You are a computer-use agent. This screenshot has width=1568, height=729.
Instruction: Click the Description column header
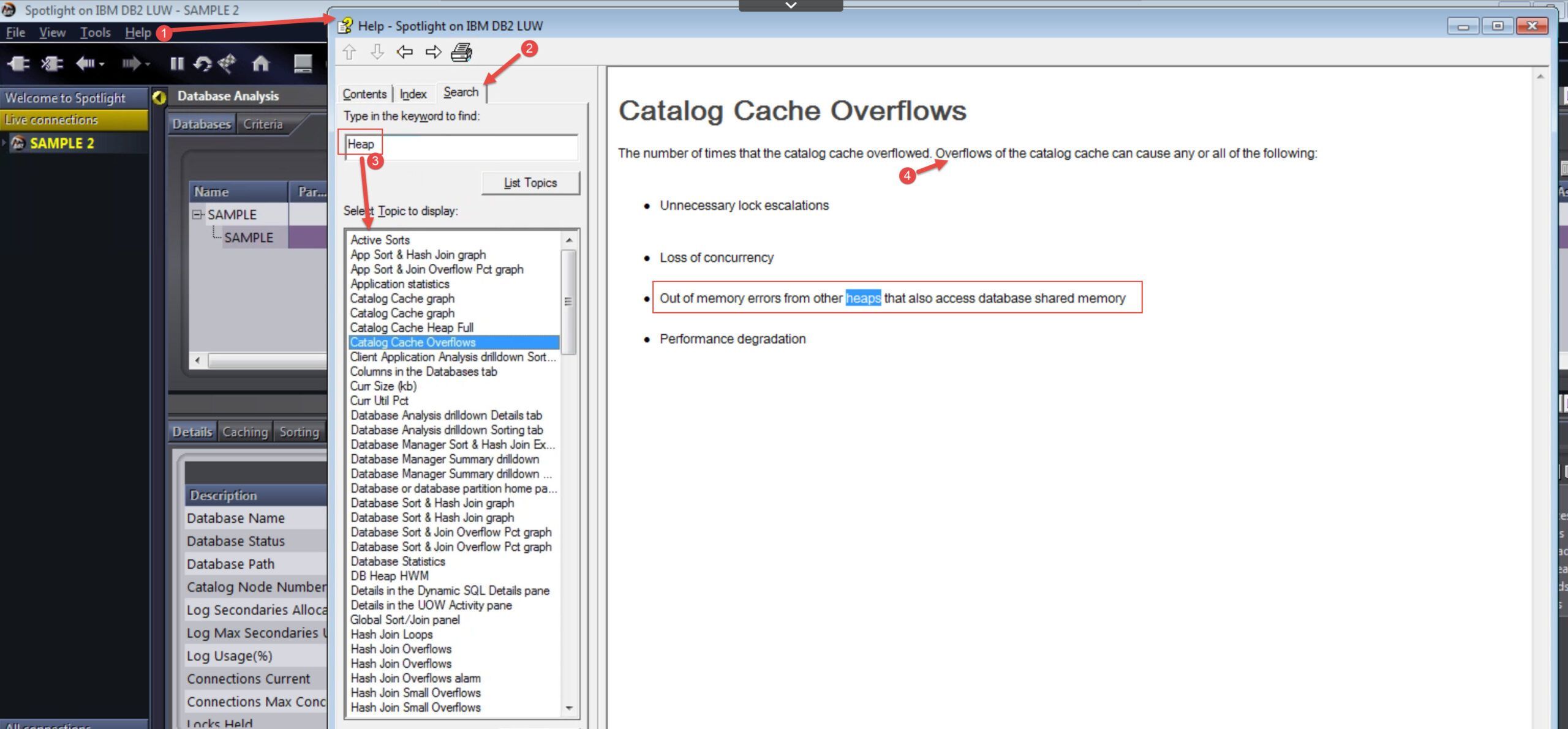tap(256, 495)
